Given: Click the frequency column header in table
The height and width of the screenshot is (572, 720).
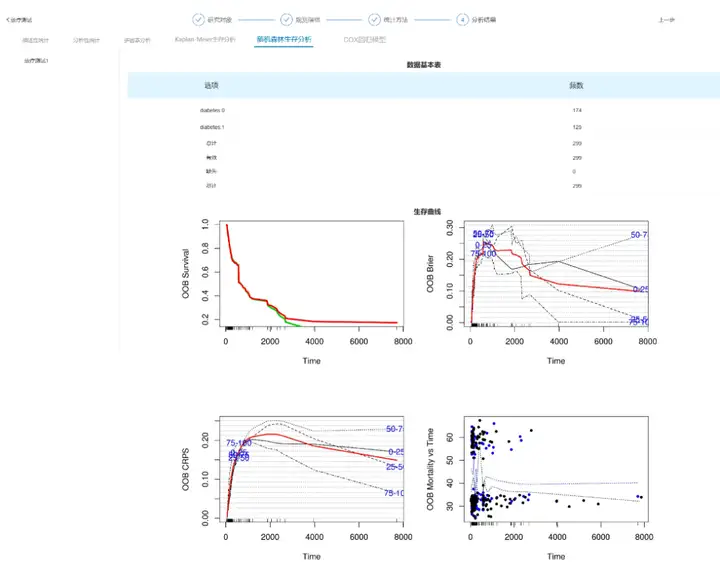Looking at the screenshot, I should (576, 85).
